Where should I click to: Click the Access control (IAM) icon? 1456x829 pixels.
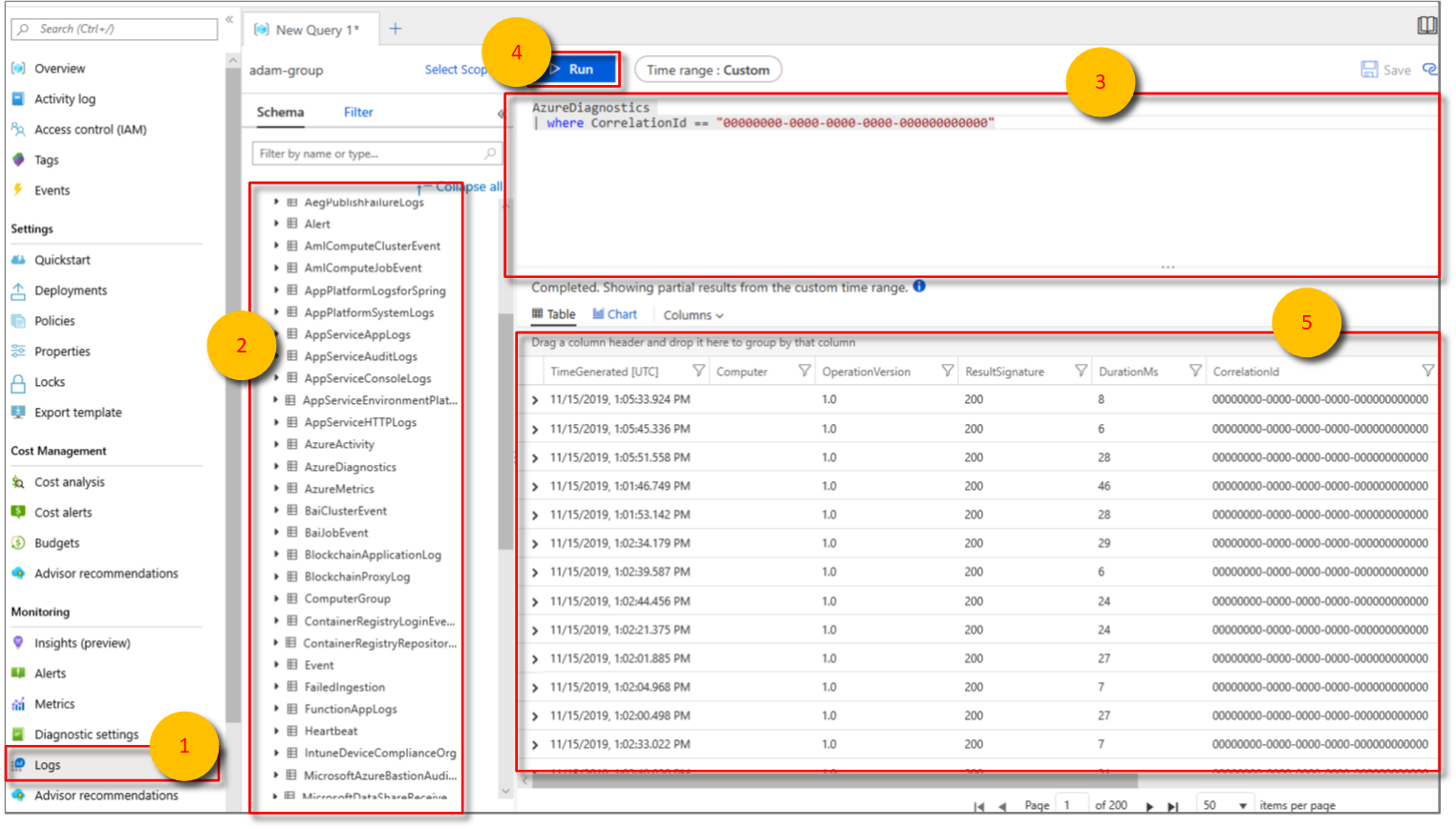tap(18, 130)
